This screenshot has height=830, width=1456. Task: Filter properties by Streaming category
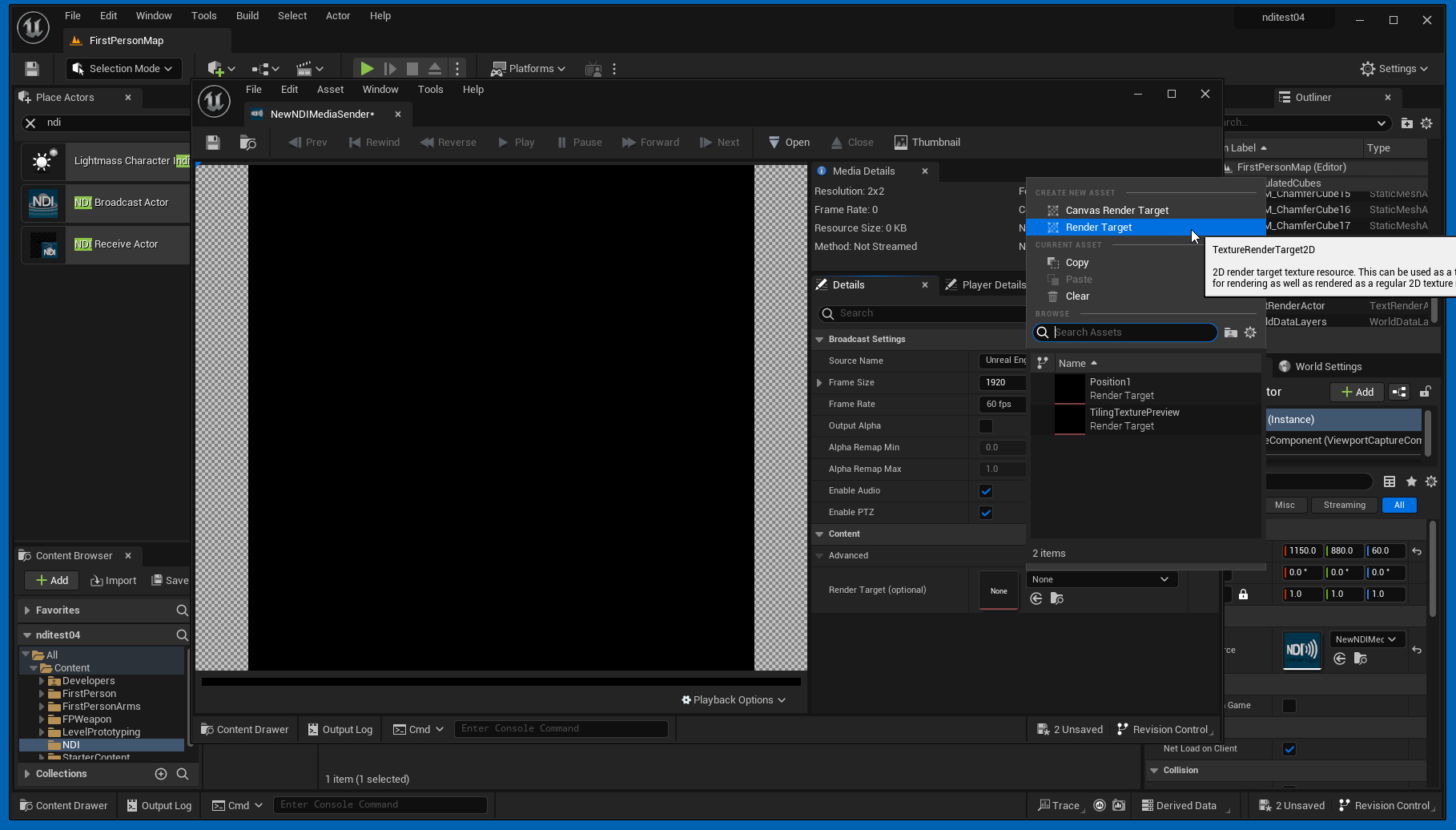coord(1344,505)
